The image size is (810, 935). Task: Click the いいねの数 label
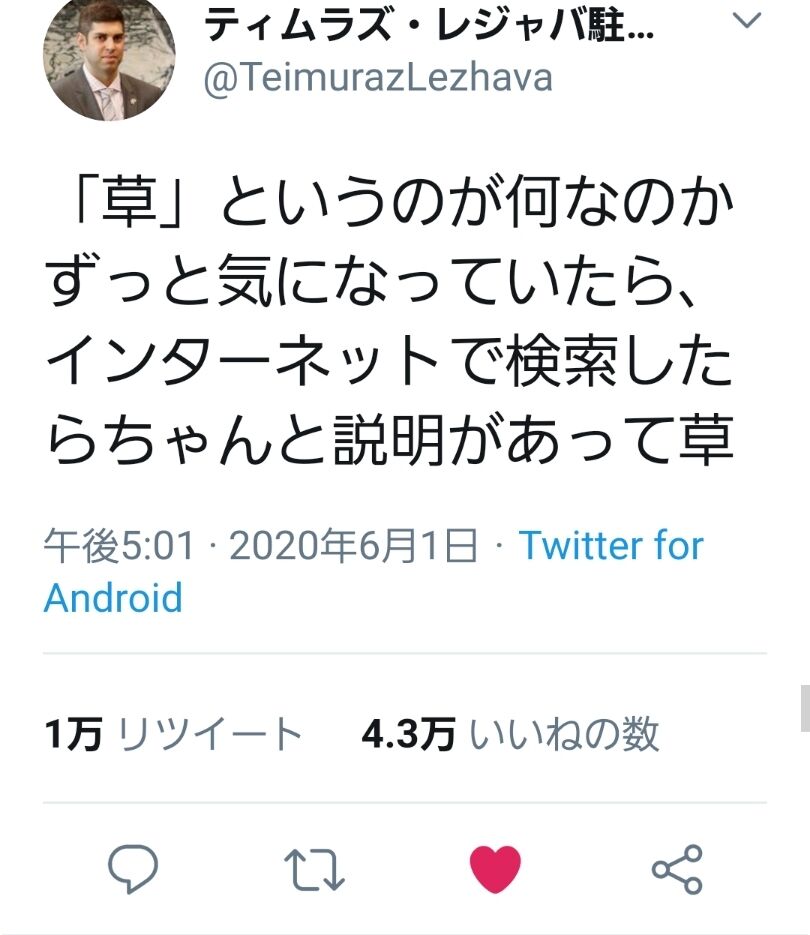pos(564,733)
